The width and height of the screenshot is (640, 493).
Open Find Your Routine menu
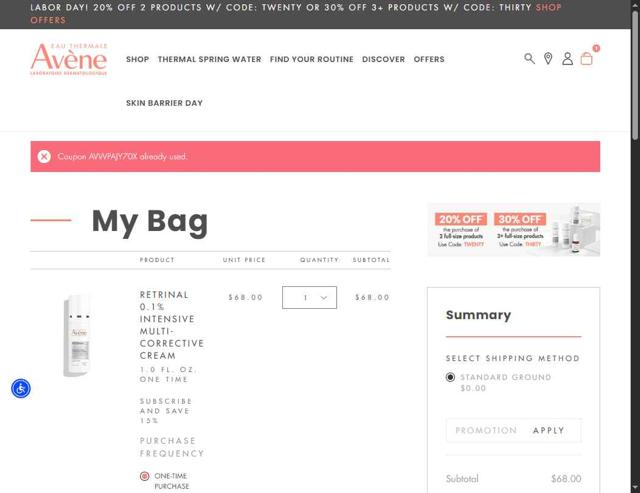[311, 59]
